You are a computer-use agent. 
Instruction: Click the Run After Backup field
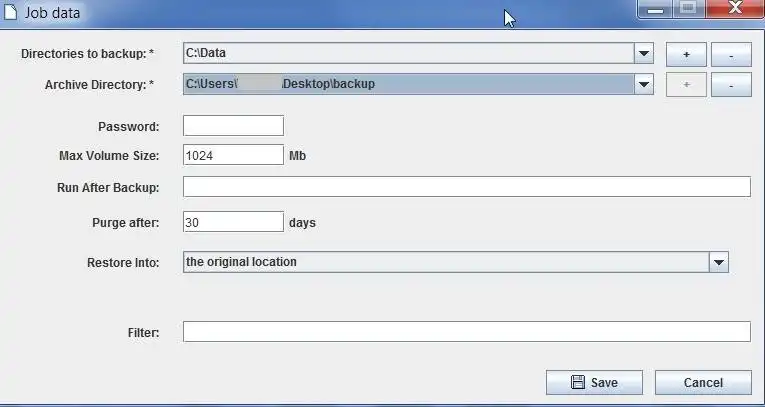pyautogui.click(x=466, y=187)
